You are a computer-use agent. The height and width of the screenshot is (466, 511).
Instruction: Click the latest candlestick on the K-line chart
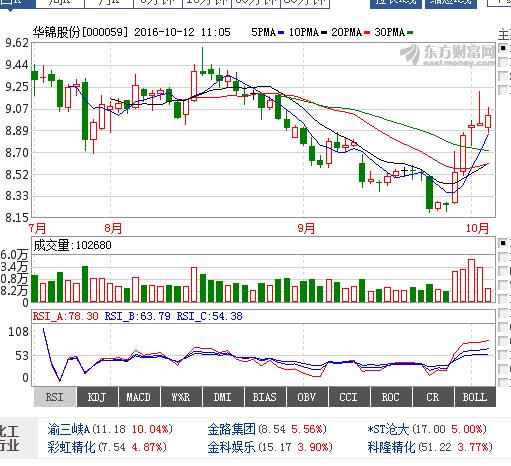(x=488, y=121)
